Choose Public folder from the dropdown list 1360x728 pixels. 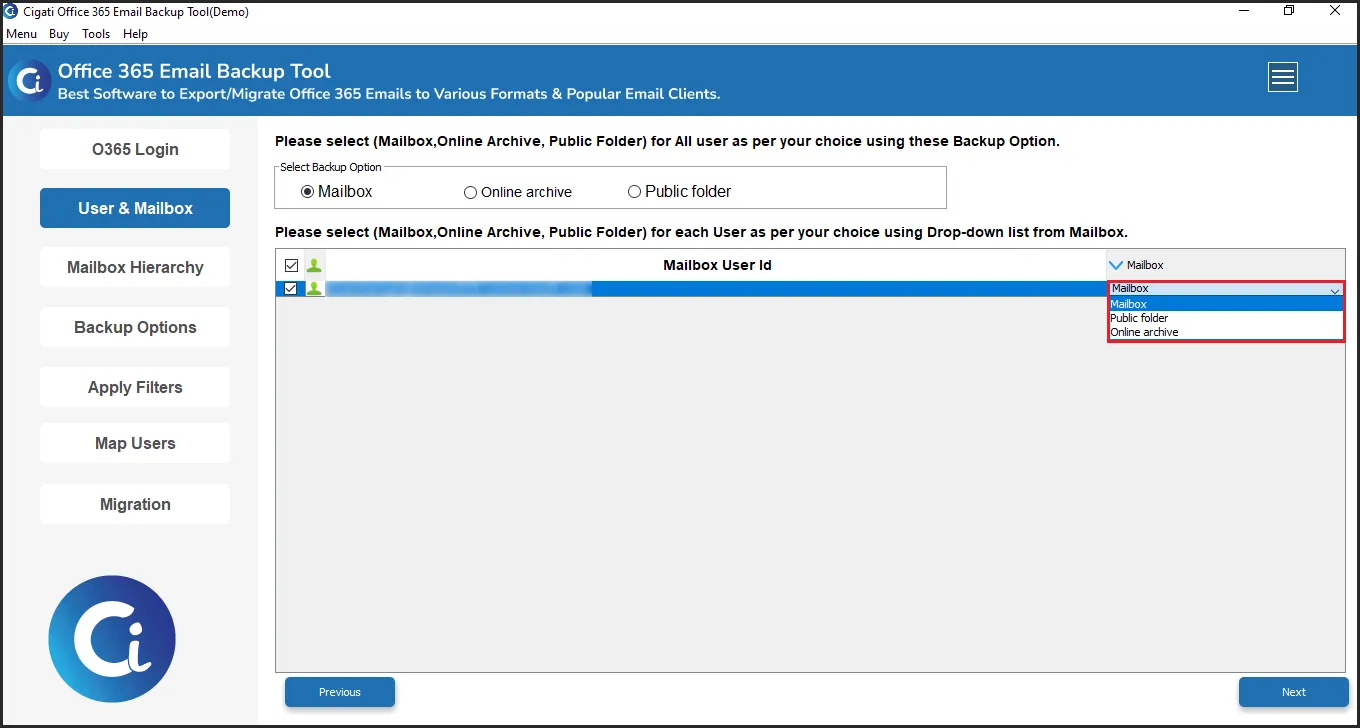[1226, 318]
